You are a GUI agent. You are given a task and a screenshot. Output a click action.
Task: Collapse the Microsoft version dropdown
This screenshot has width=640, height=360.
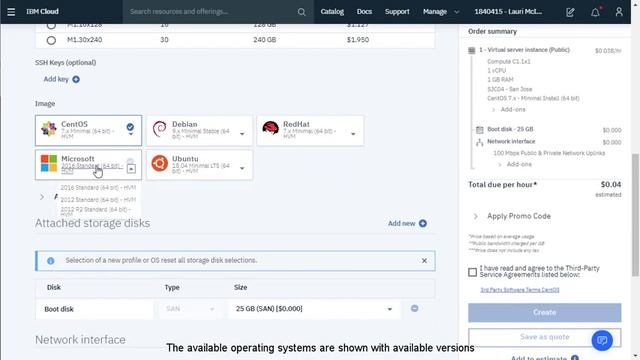tap(131, 169)
